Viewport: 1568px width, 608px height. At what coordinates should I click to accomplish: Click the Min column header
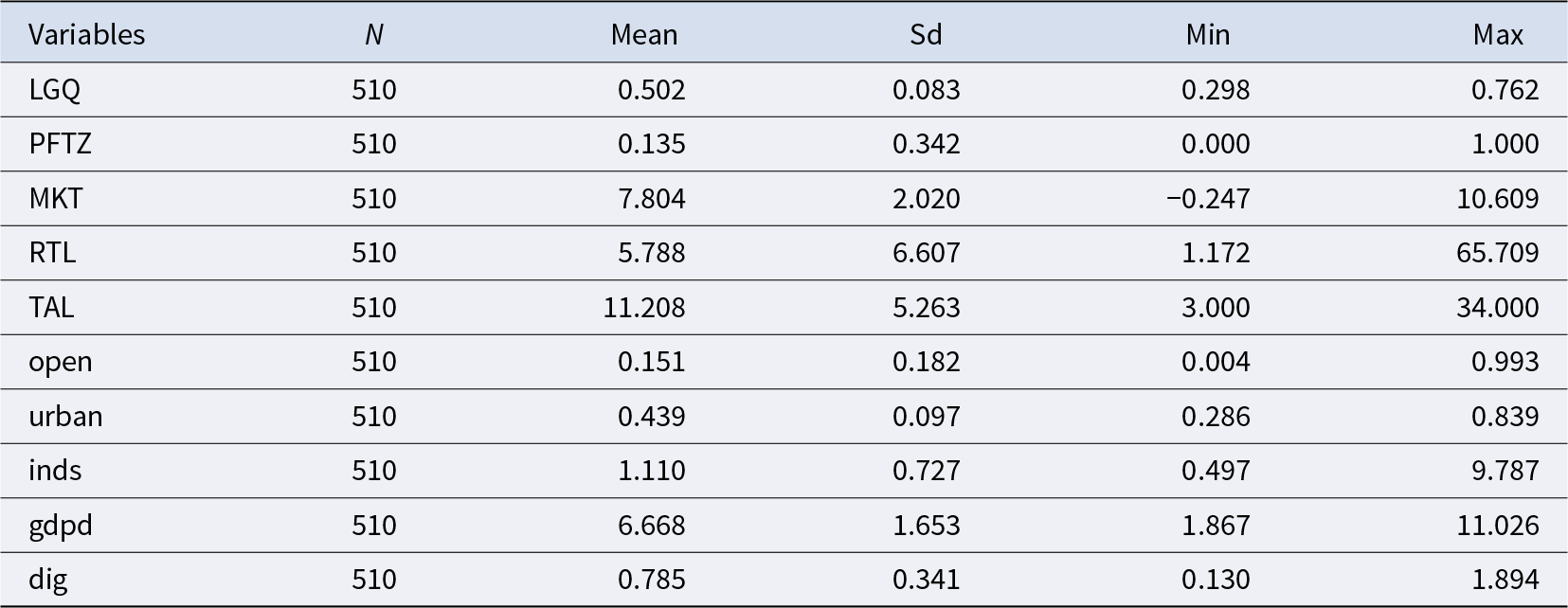(1207, 35)
